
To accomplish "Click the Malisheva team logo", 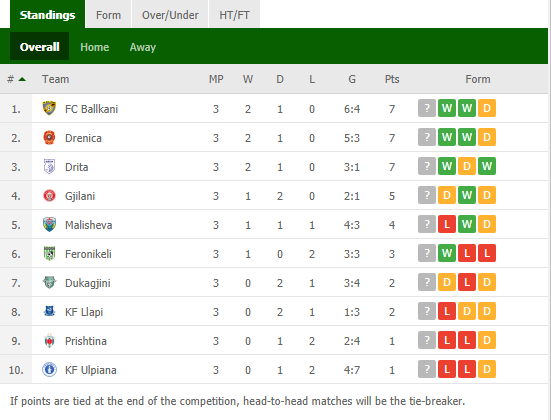I will click(x=49, y=225).
